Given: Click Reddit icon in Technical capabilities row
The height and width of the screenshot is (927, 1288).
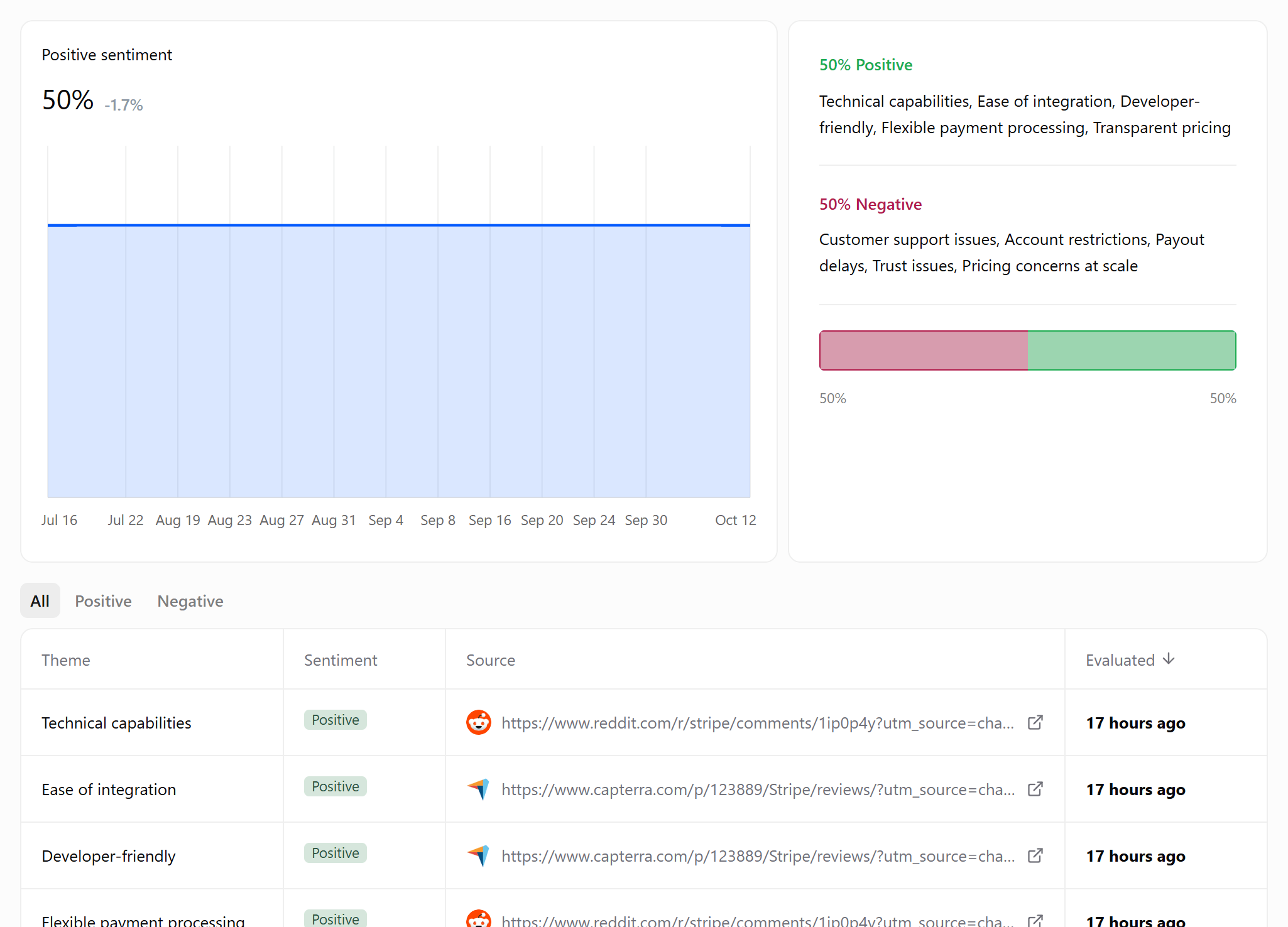Looking at the screenshot, I should pyautogui.click(x=479, y=722).
